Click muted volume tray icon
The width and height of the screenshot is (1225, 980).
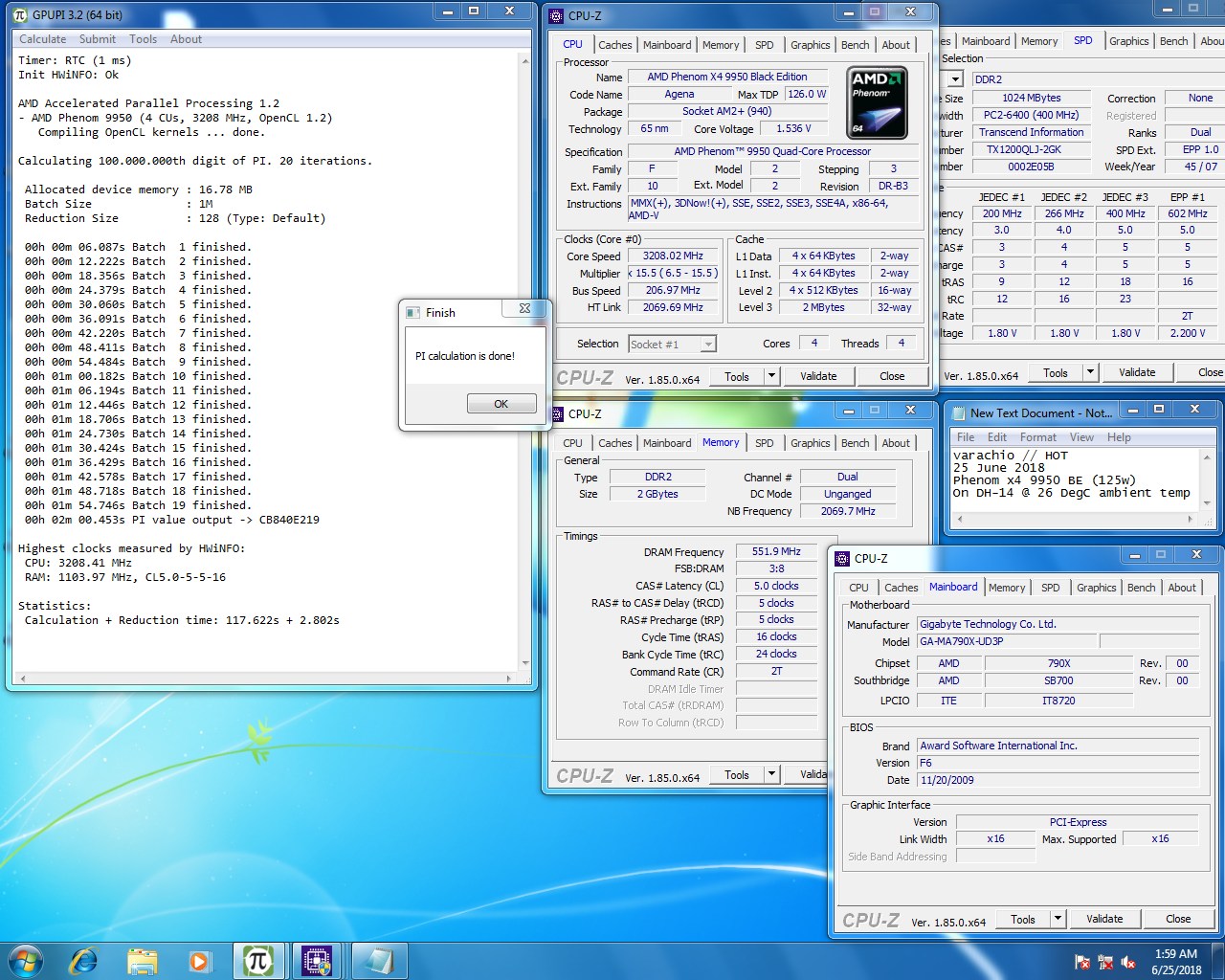tap(1128, 962)
